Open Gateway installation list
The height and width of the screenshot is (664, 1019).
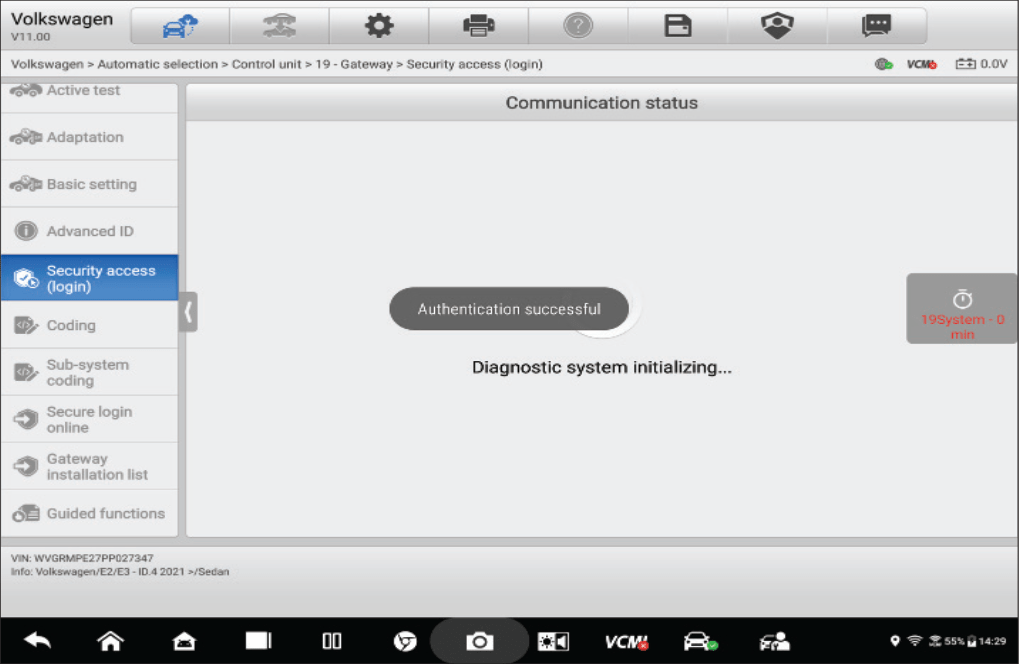point(89,466)
